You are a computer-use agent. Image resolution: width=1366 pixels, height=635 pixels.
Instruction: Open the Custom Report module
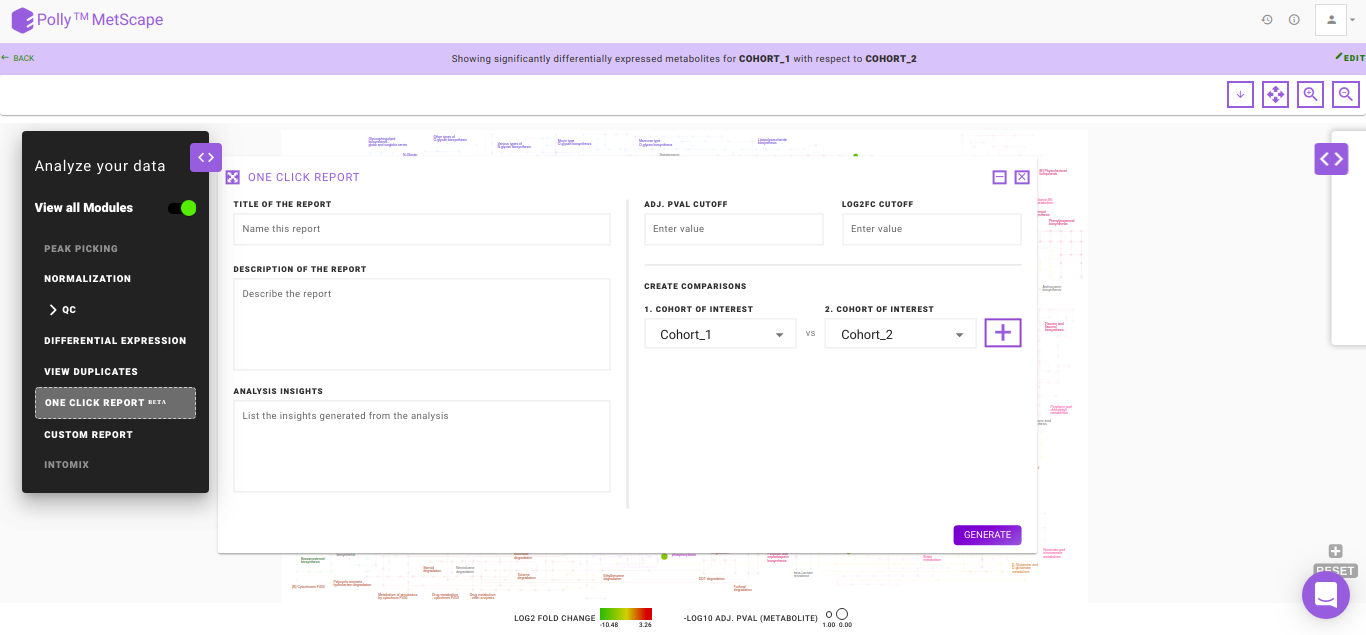[88, 435]
